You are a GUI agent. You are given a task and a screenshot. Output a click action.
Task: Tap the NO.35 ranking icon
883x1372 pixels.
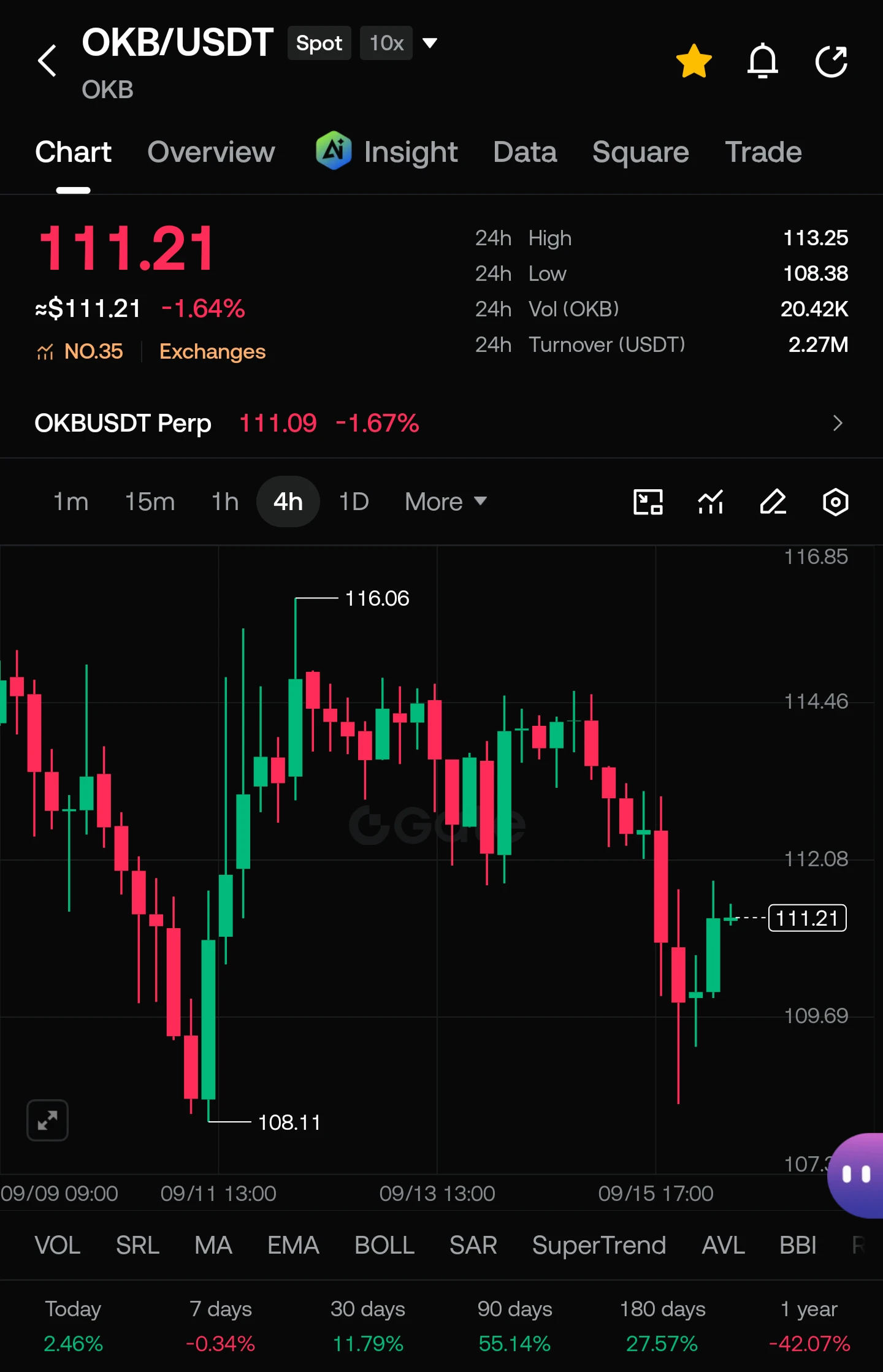coord(45,352)
